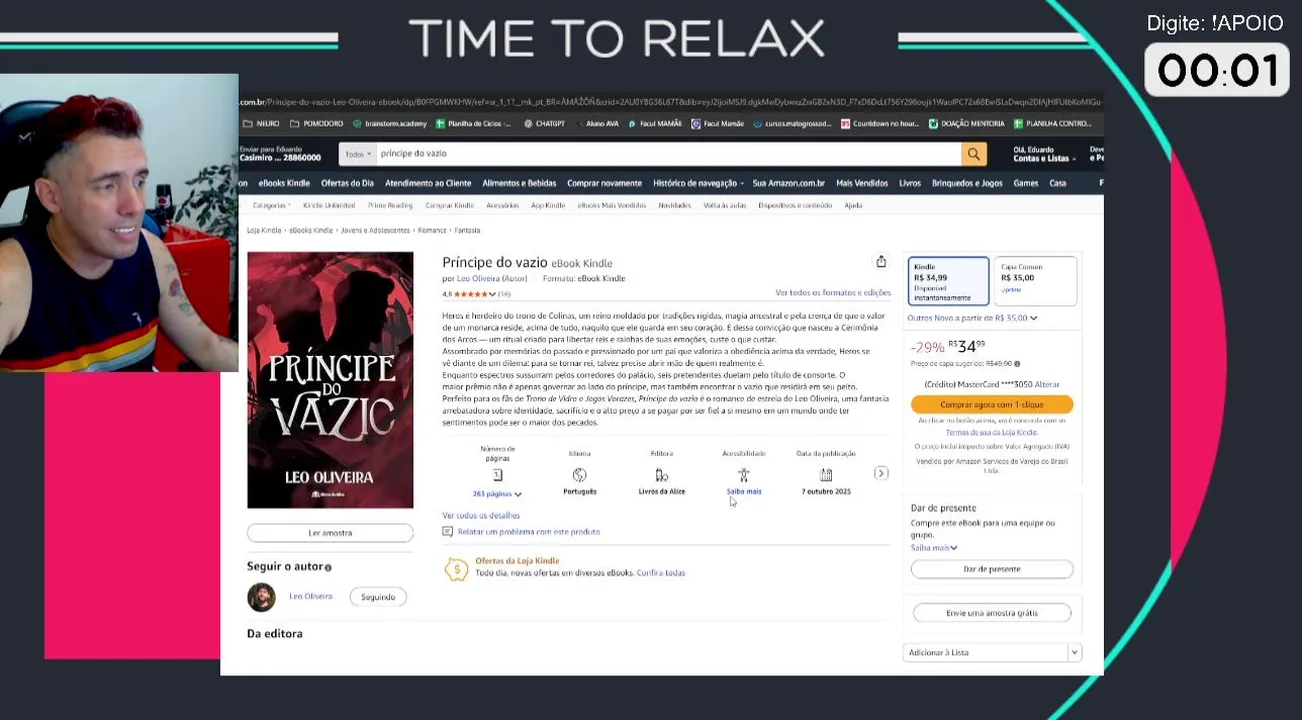Click the accessibility person icon
The width and height of the screenshot is (1302, 720).
pos(743,475)
